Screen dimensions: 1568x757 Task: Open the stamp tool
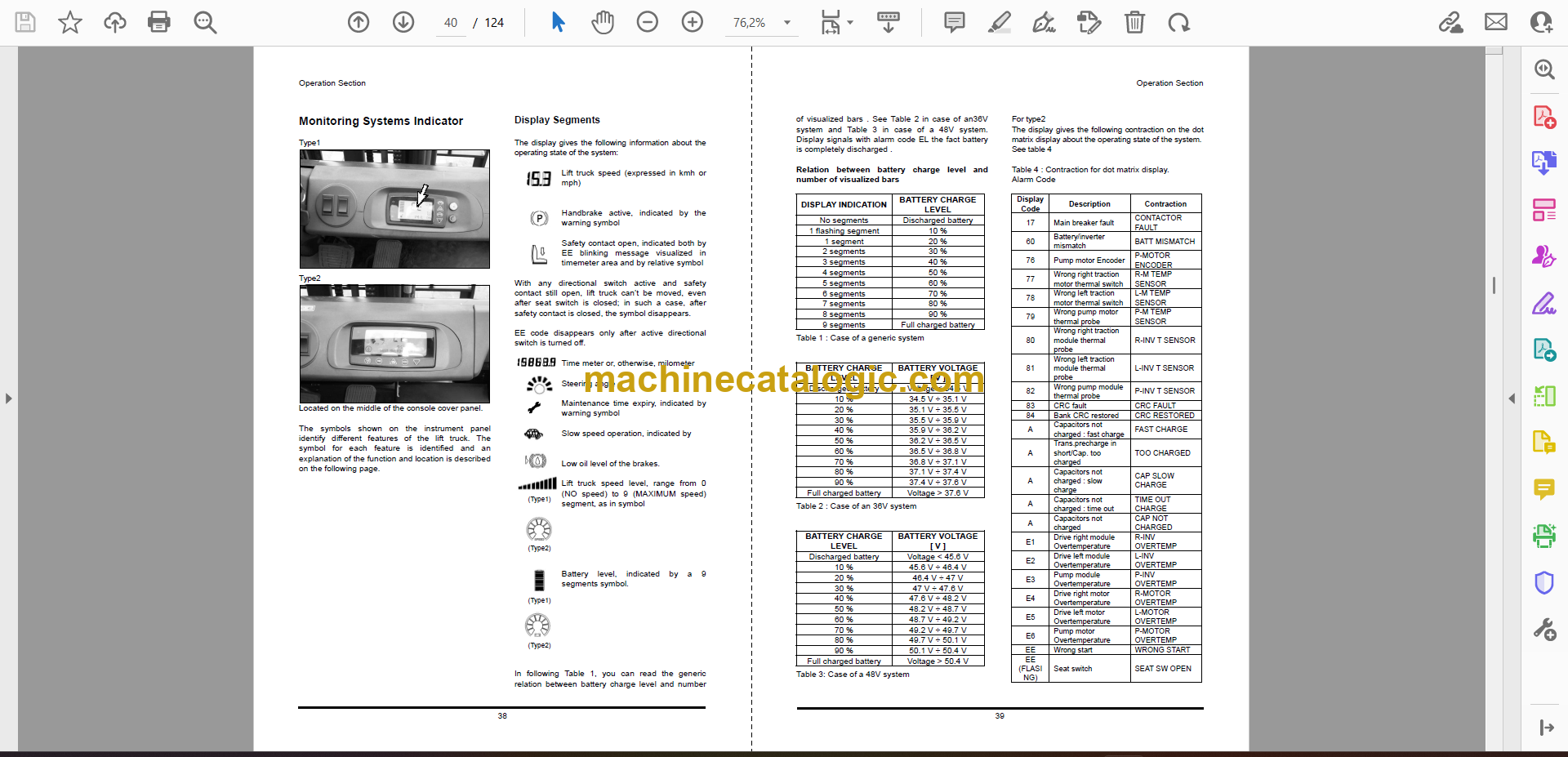(x=1089, y=22)
